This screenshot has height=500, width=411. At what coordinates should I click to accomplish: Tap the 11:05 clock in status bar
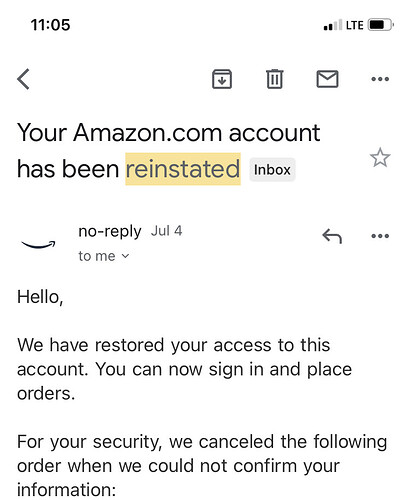click(x=50, y=25)
